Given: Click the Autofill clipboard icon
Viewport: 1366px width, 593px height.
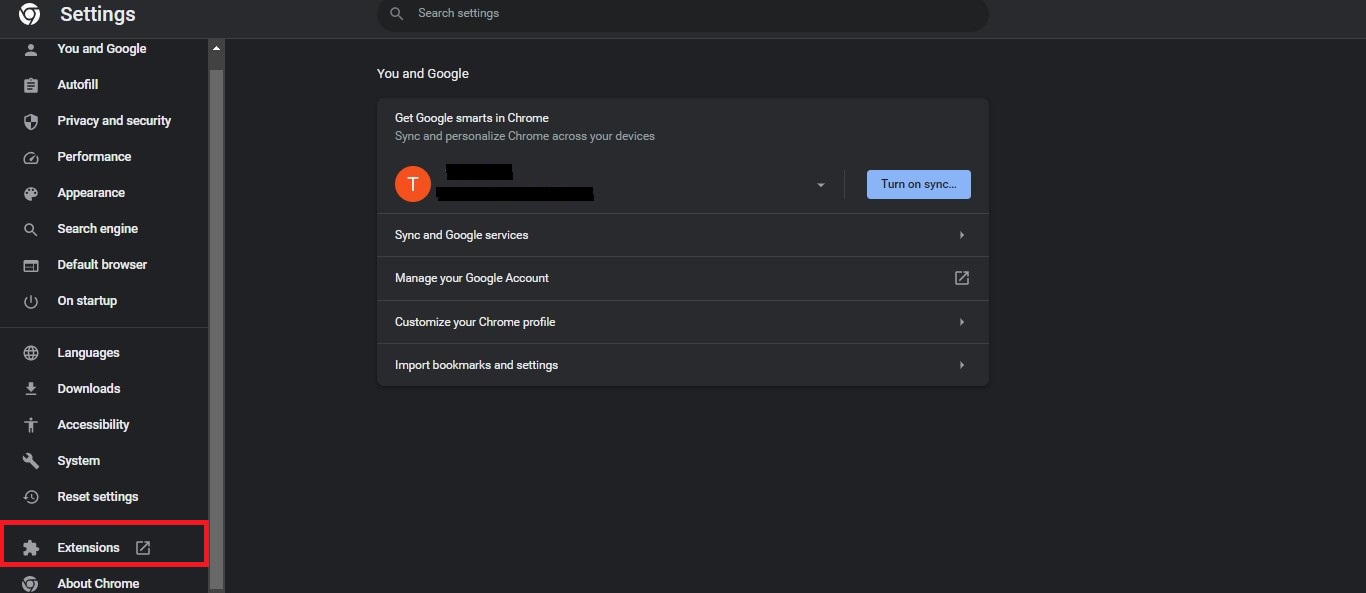Looking at the screenshot, I should tap(31, 85).
